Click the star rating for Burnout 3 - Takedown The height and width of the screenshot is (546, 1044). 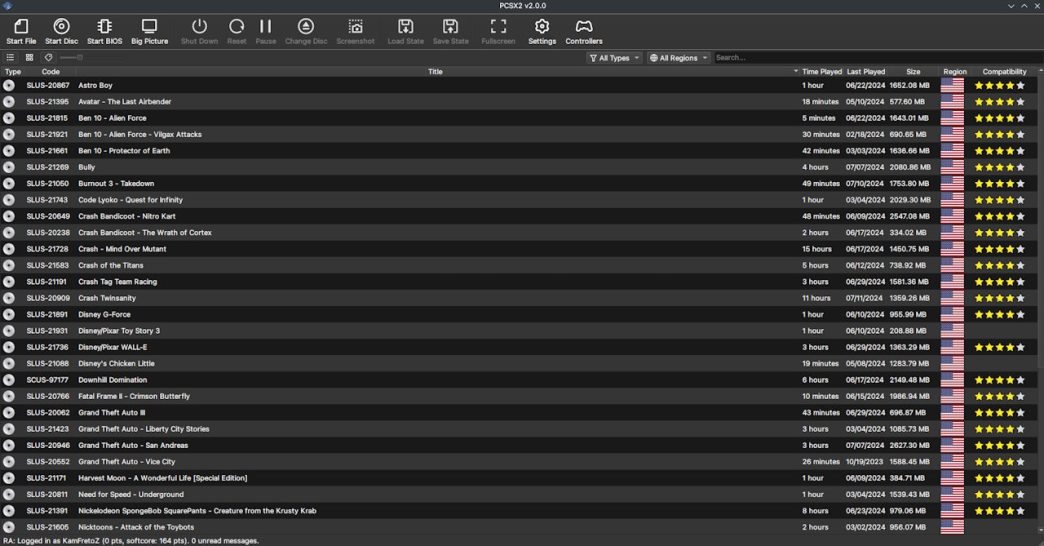(999, 184)
